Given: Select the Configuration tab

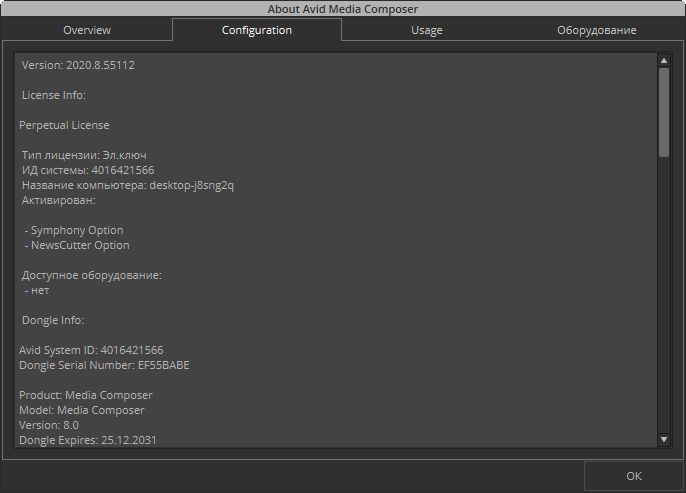Looking at the screenshot, I should coord(257,30).
